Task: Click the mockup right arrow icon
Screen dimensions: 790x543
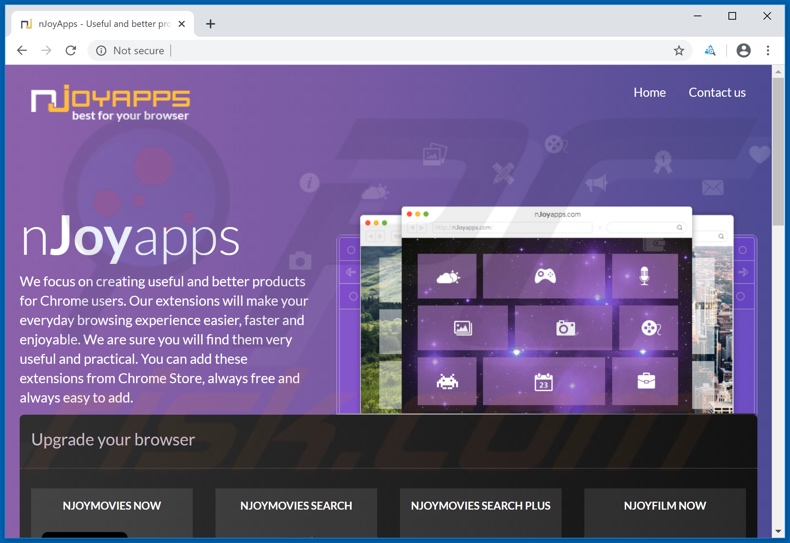Action: 743,272
